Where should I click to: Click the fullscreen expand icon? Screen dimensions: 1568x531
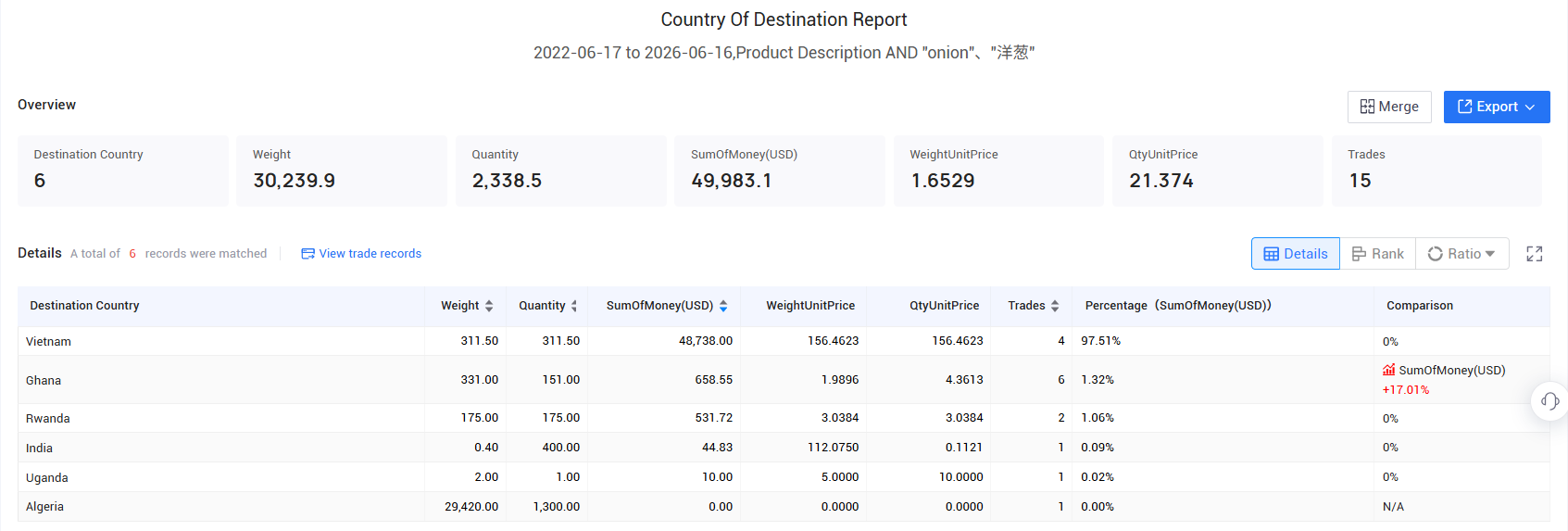click(1535, 254)
